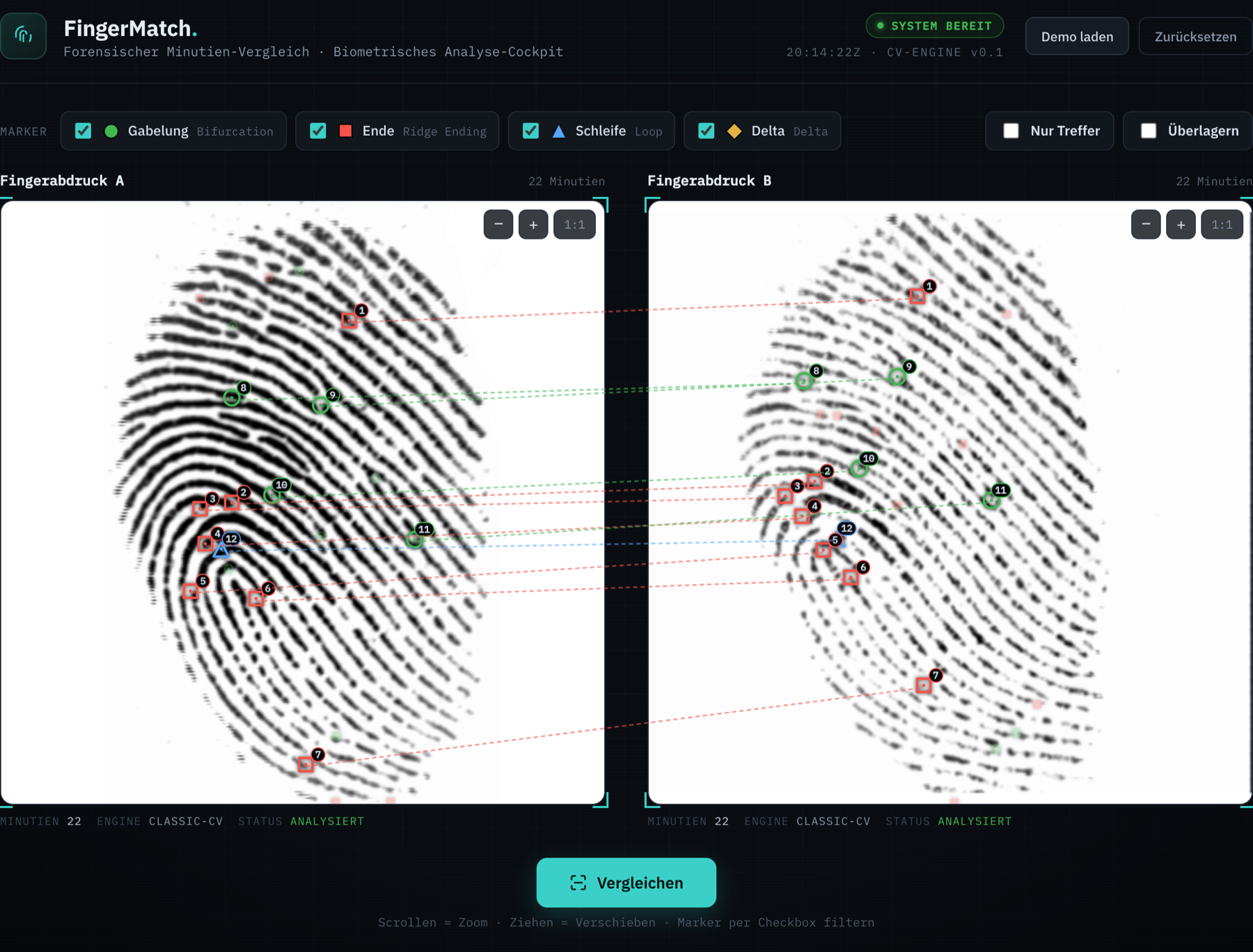The width and height of the screenshot is (1253, 952).
Task: Reset the analysis with Zurücksetzen
Action: pos(1195,37)
